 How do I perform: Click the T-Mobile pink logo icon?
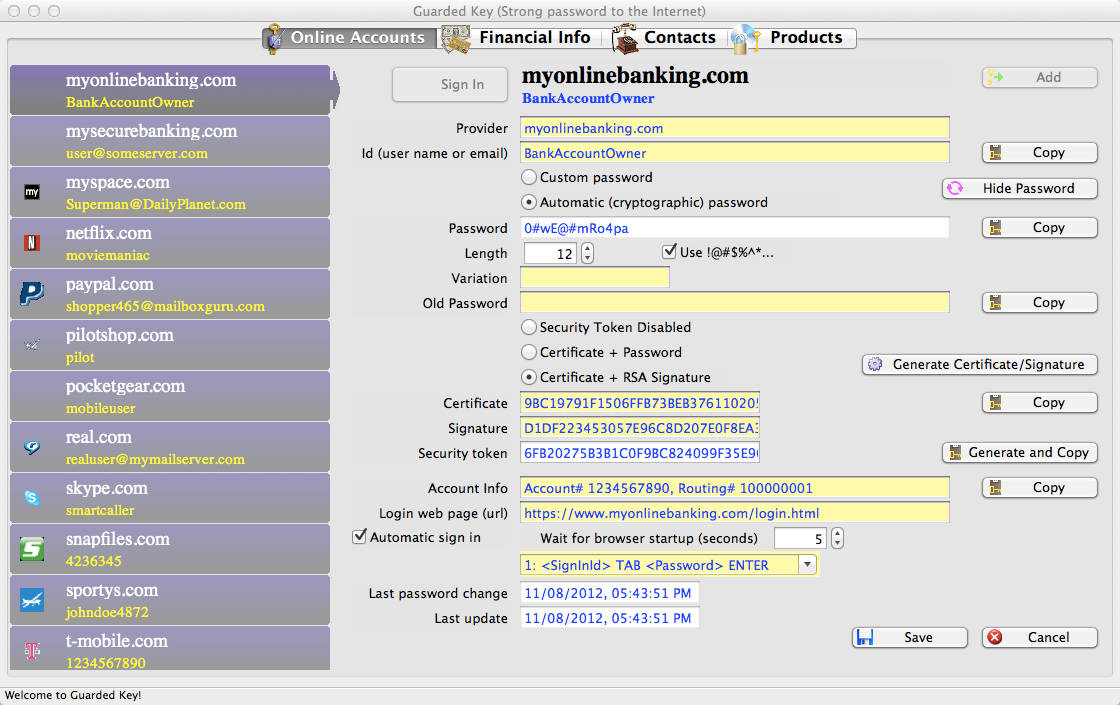tap(32, 651)
